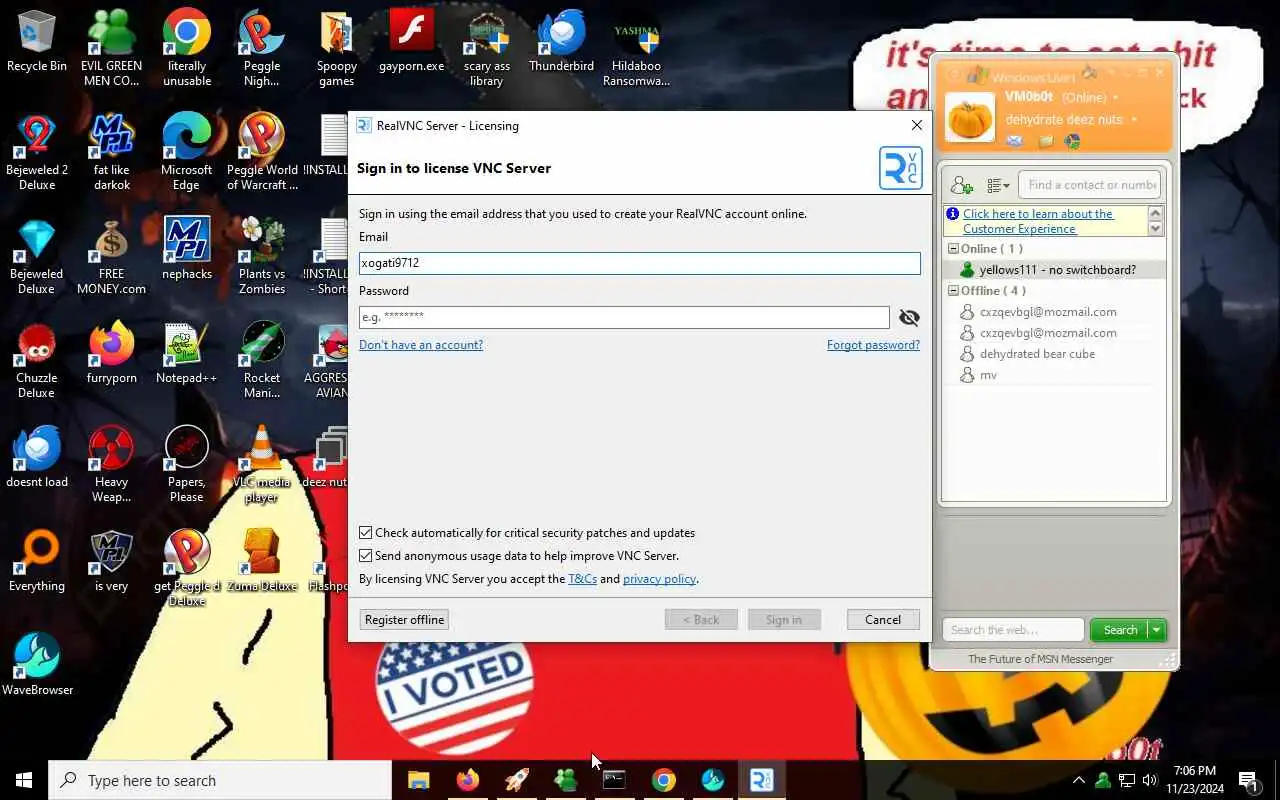Click the Customer Experience info link
The image size is (1280, 800).
click(x=1038, y=221)
